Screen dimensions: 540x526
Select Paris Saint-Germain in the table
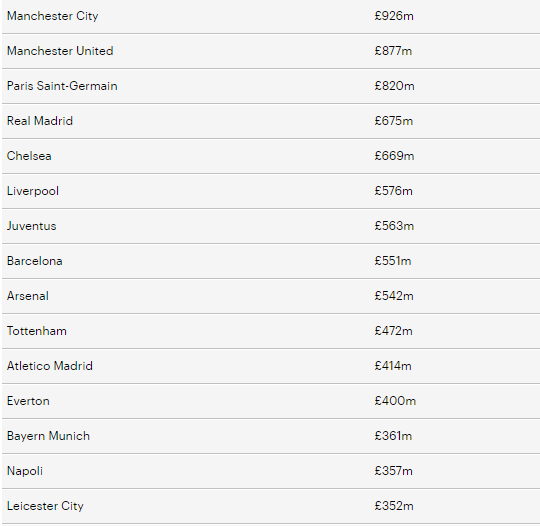click(62, 86)
